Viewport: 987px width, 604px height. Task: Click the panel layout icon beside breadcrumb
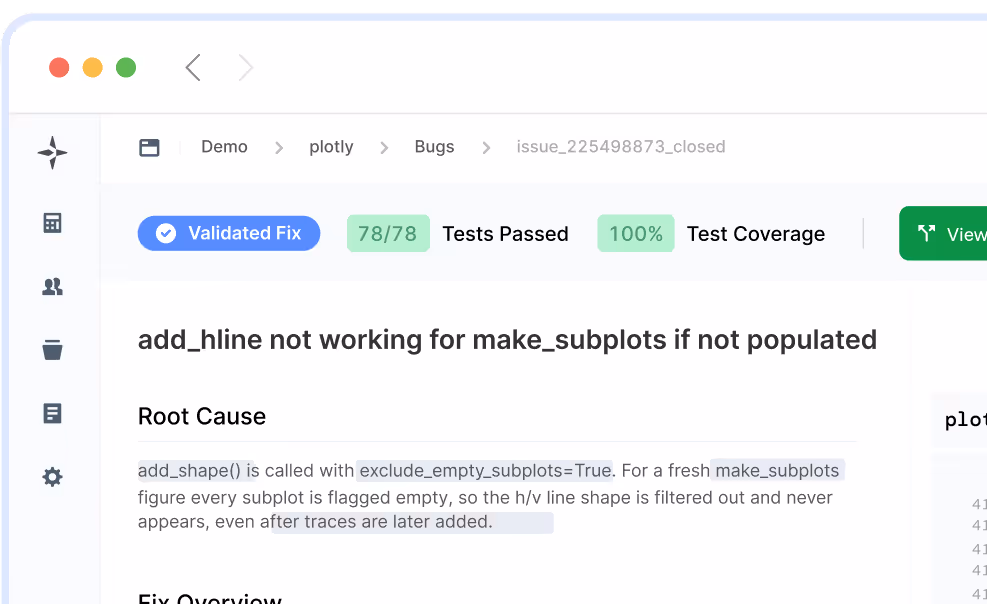click(149, 146)
